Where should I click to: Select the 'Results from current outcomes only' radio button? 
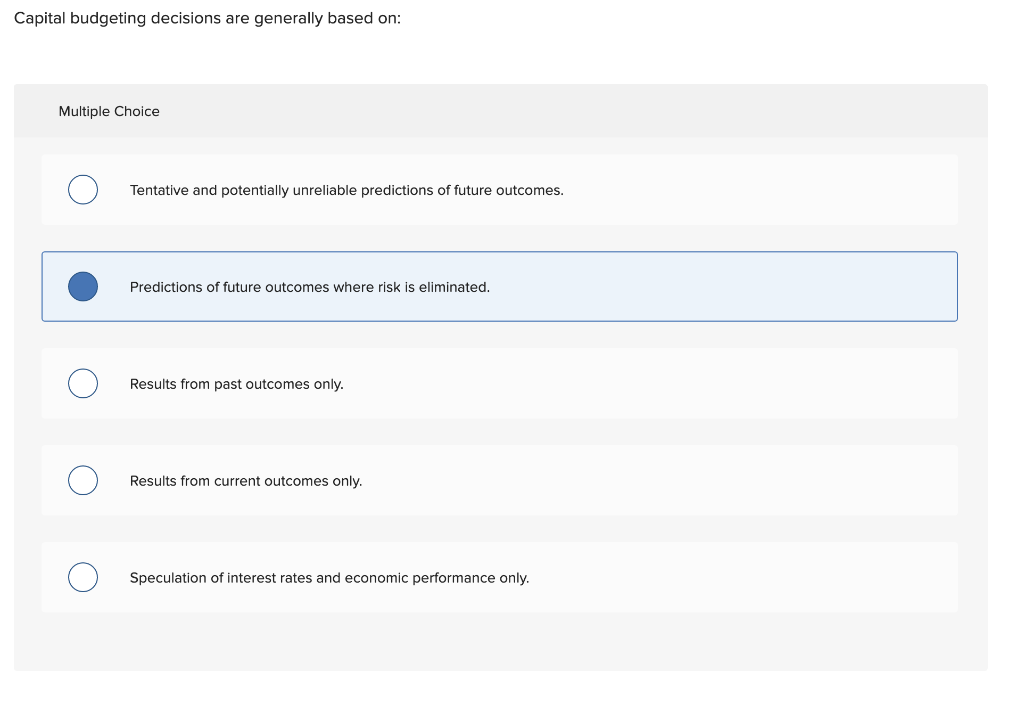82,480
